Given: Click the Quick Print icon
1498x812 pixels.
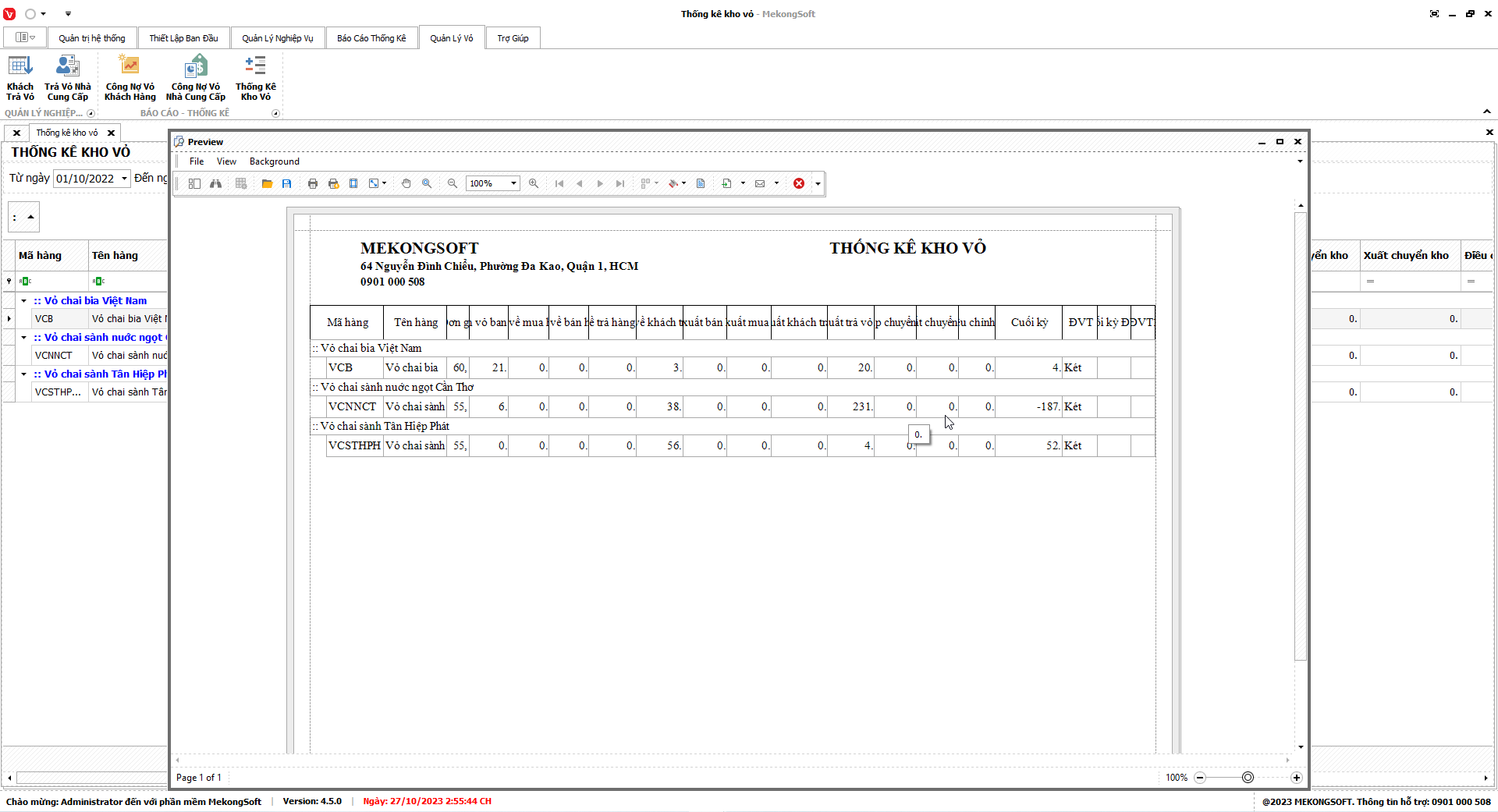Looking at the screenshot, I should (x=333, y=183).
